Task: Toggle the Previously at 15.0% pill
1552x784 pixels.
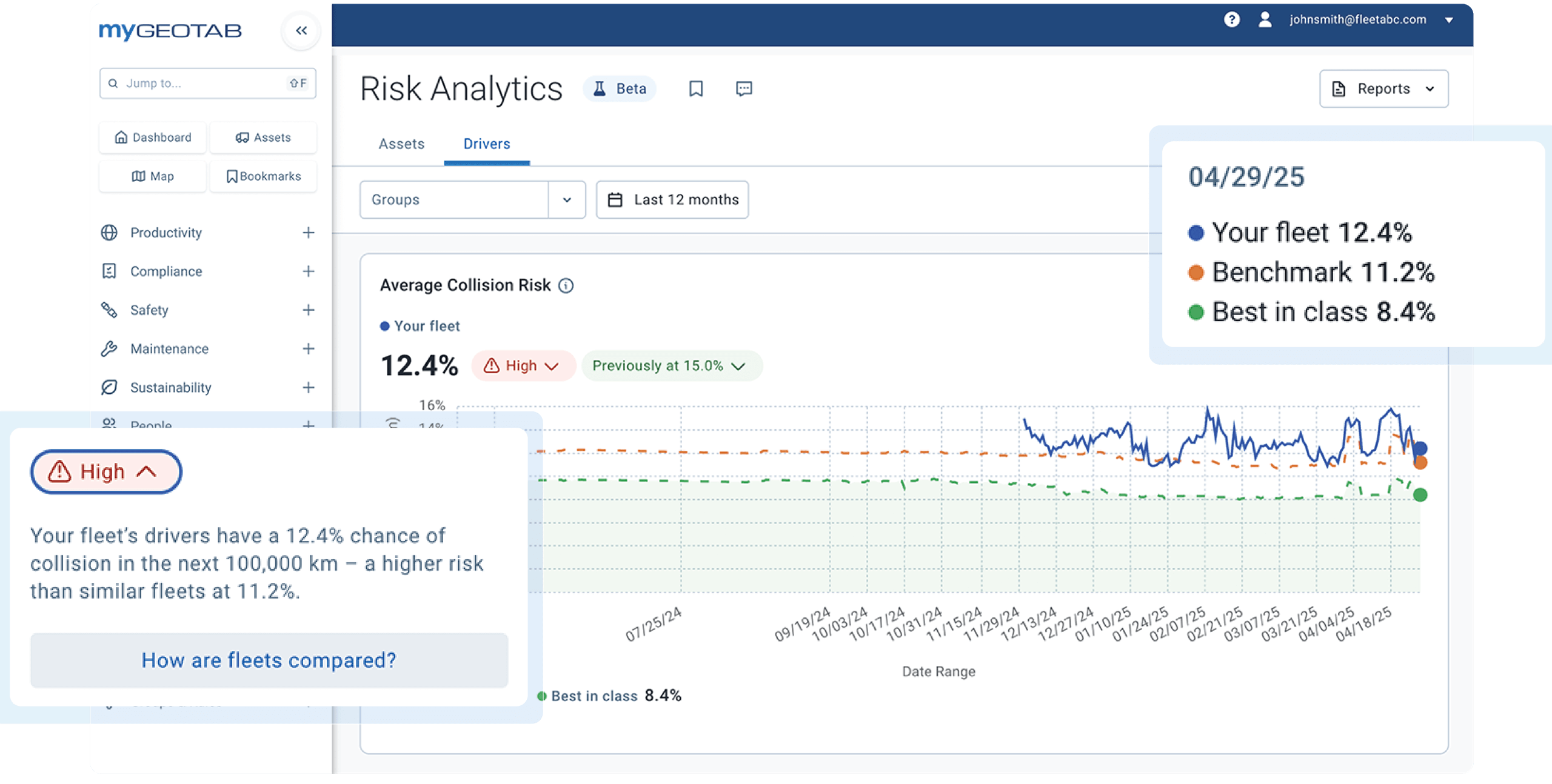Action: [x=671, y=366]
